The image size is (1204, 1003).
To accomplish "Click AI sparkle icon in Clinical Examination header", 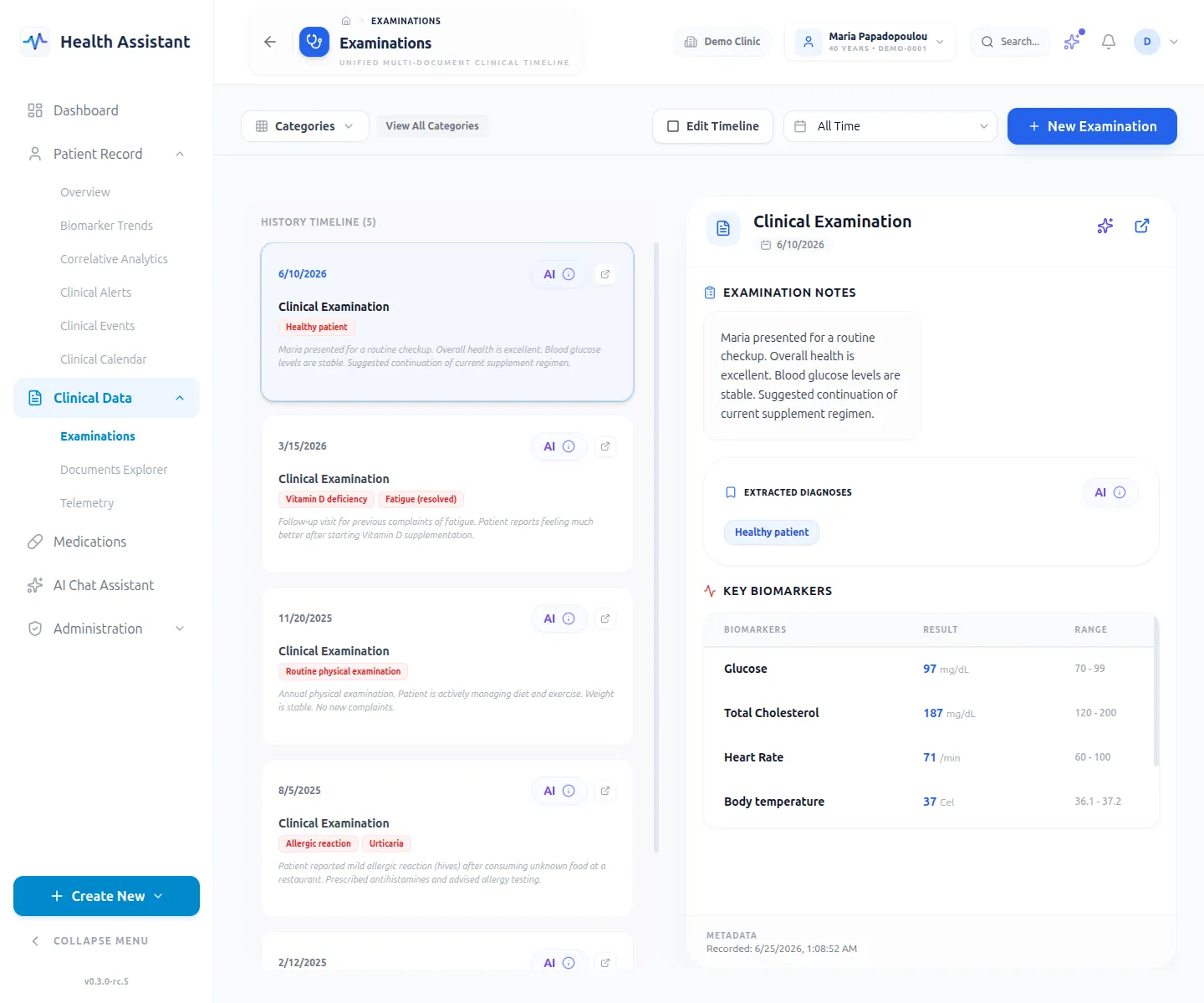I will click(x=1105, y=226).
